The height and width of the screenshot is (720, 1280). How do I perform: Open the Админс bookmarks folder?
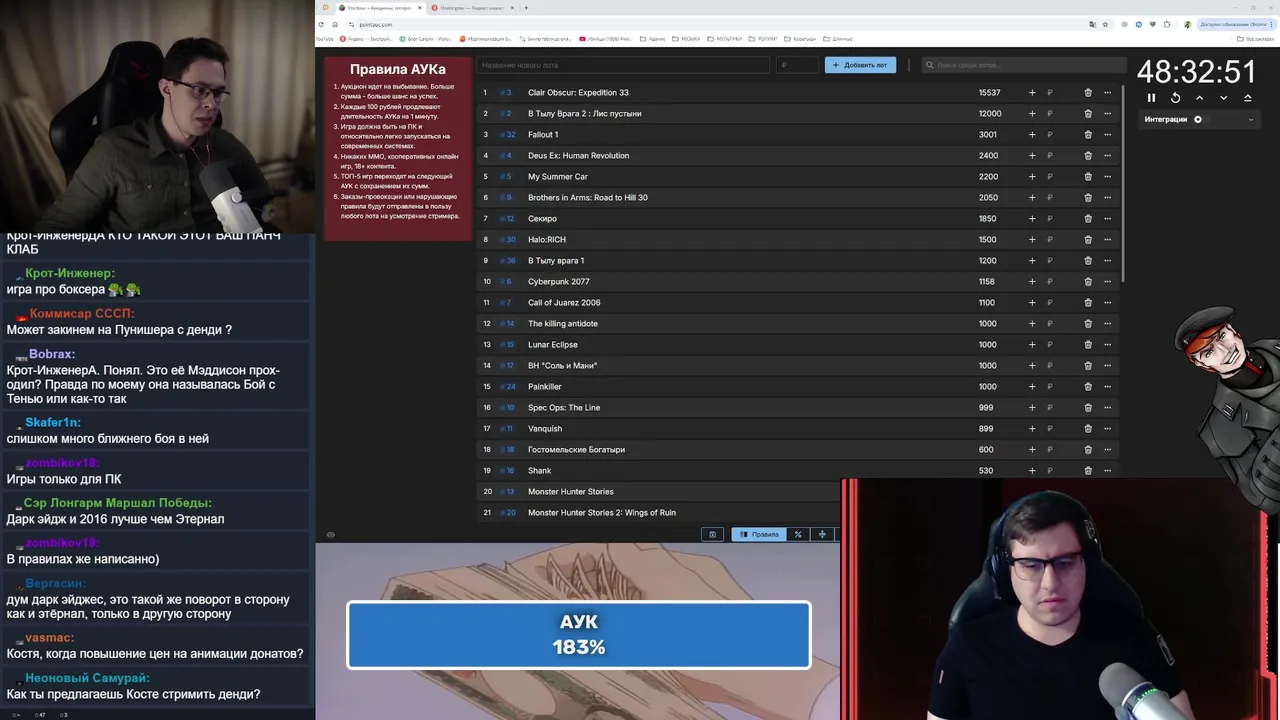tap(653, 39)
